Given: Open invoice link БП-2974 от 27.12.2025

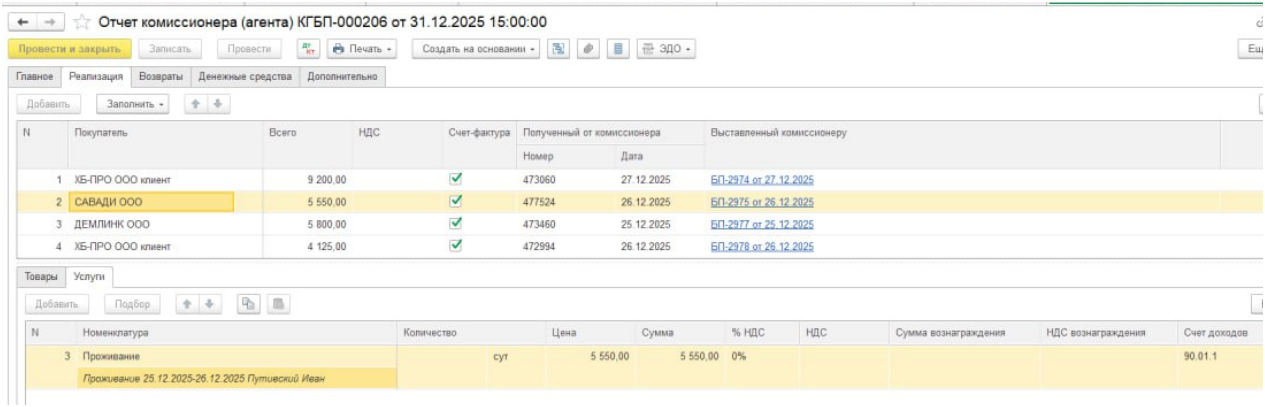Looking at the screenshot, I should pyautogui.click(x=761, y=180).
